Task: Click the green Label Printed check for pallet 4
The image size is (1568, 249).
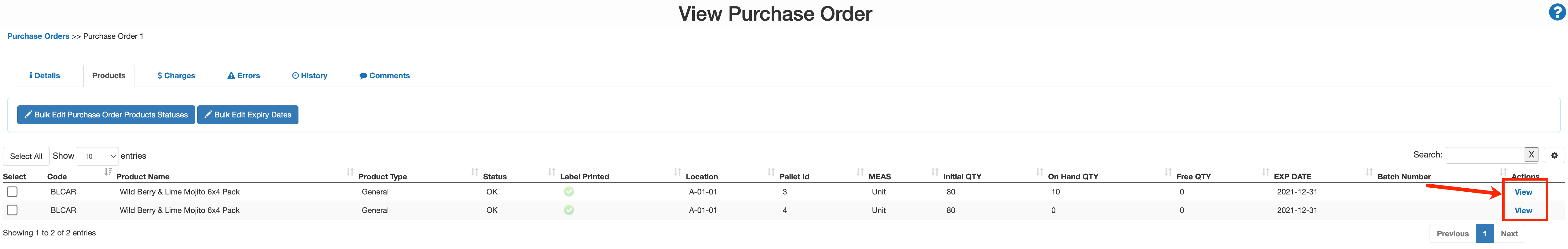Action: tap(569, 210)
